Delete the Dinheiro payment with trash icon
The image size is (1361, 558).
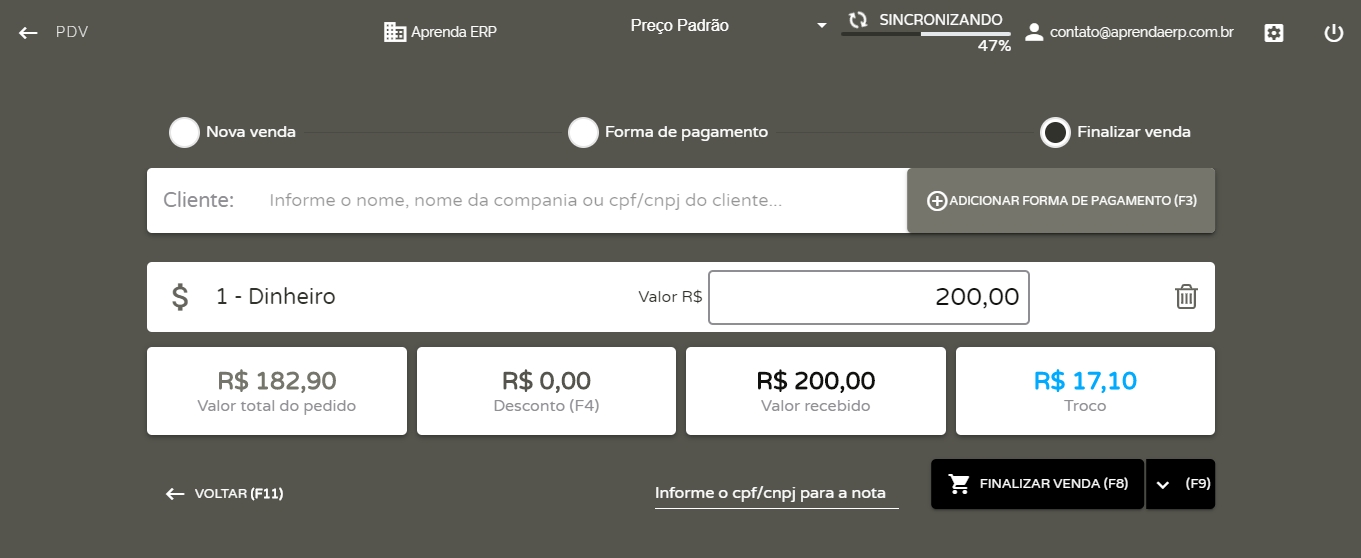(1185, 297)
